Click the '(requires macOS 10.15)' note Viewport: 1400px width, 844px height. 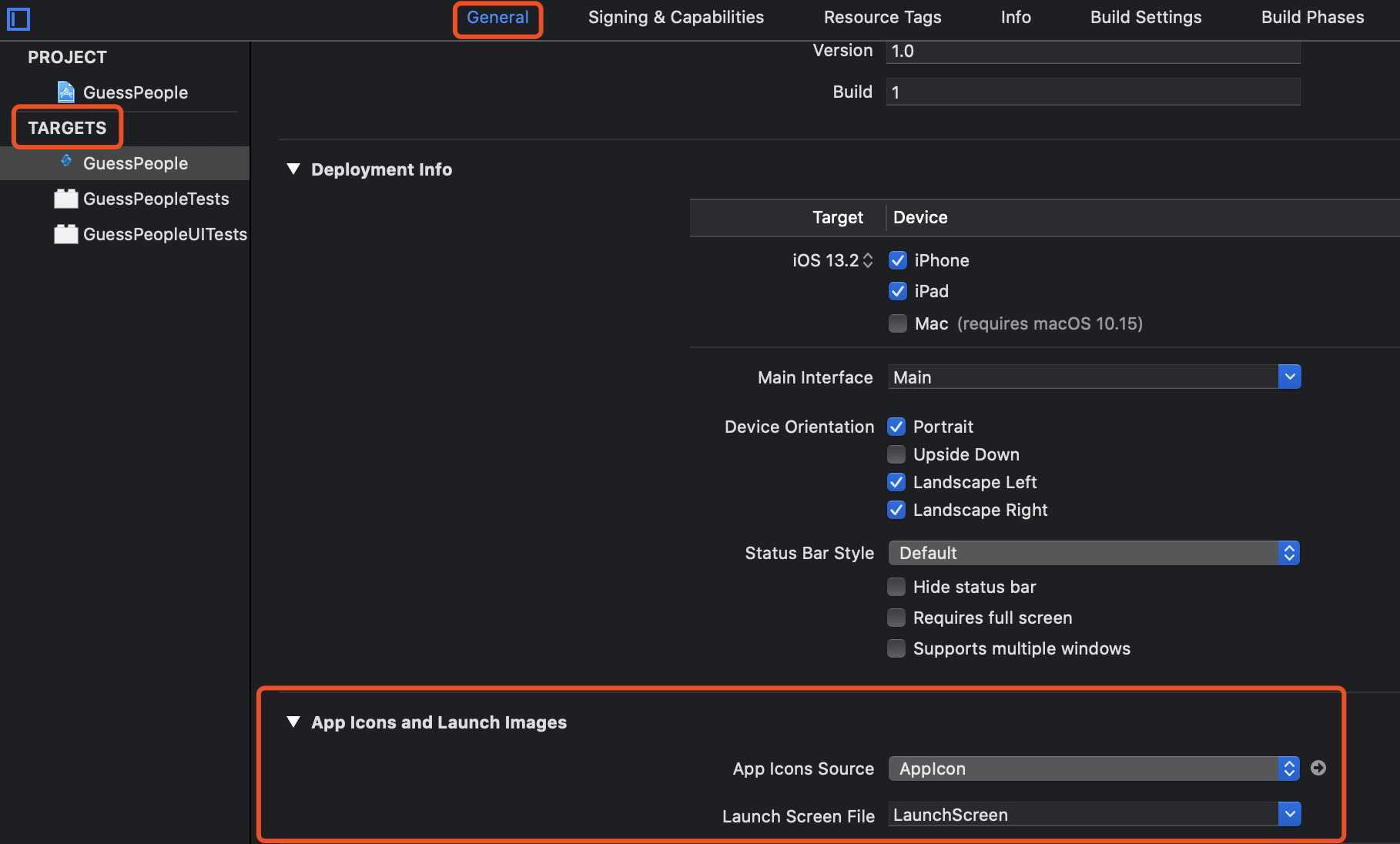[x=1050, y=323]
